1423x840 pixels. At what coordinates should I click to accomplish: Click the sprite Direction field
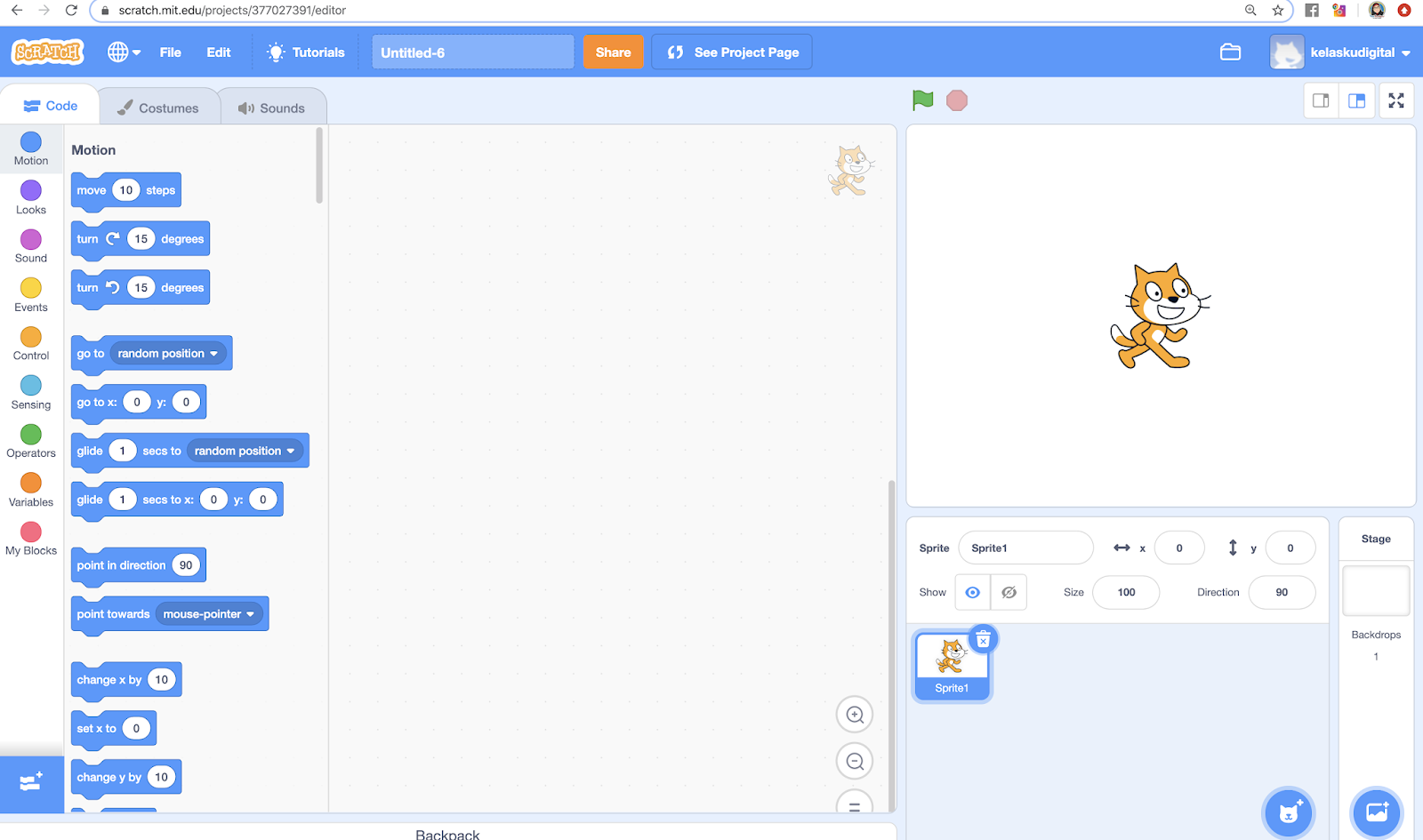(1282, 592)
